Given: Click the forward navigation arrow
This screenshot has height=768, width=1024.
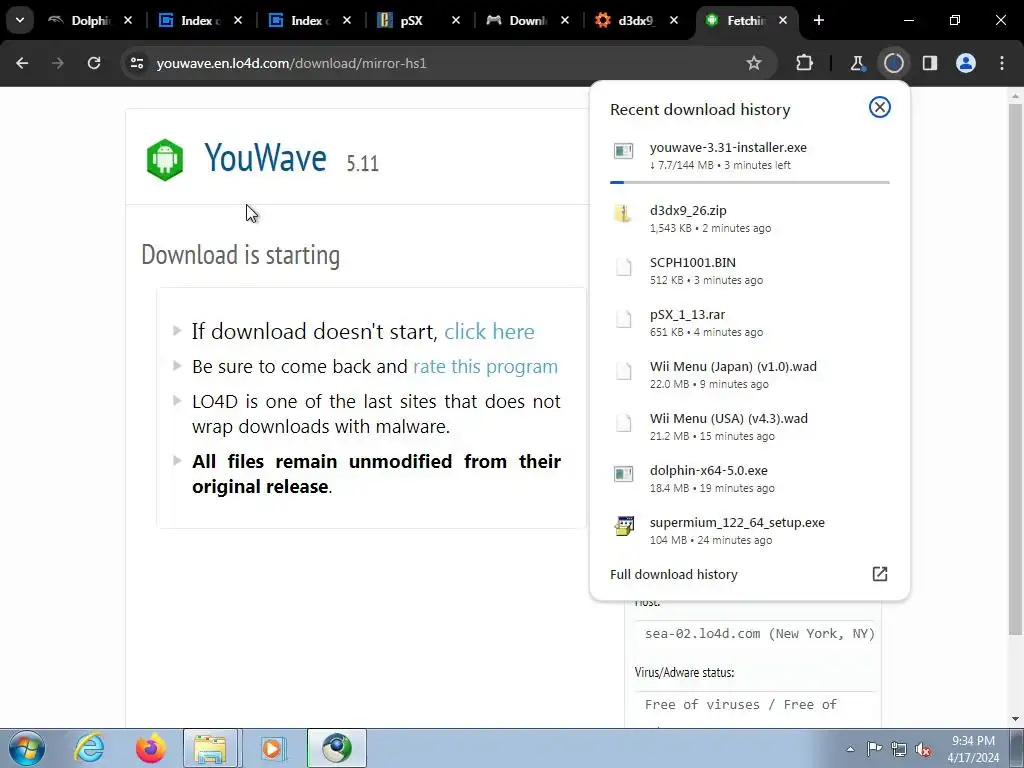Looking at the screenshot, I should tap(58, 63).
